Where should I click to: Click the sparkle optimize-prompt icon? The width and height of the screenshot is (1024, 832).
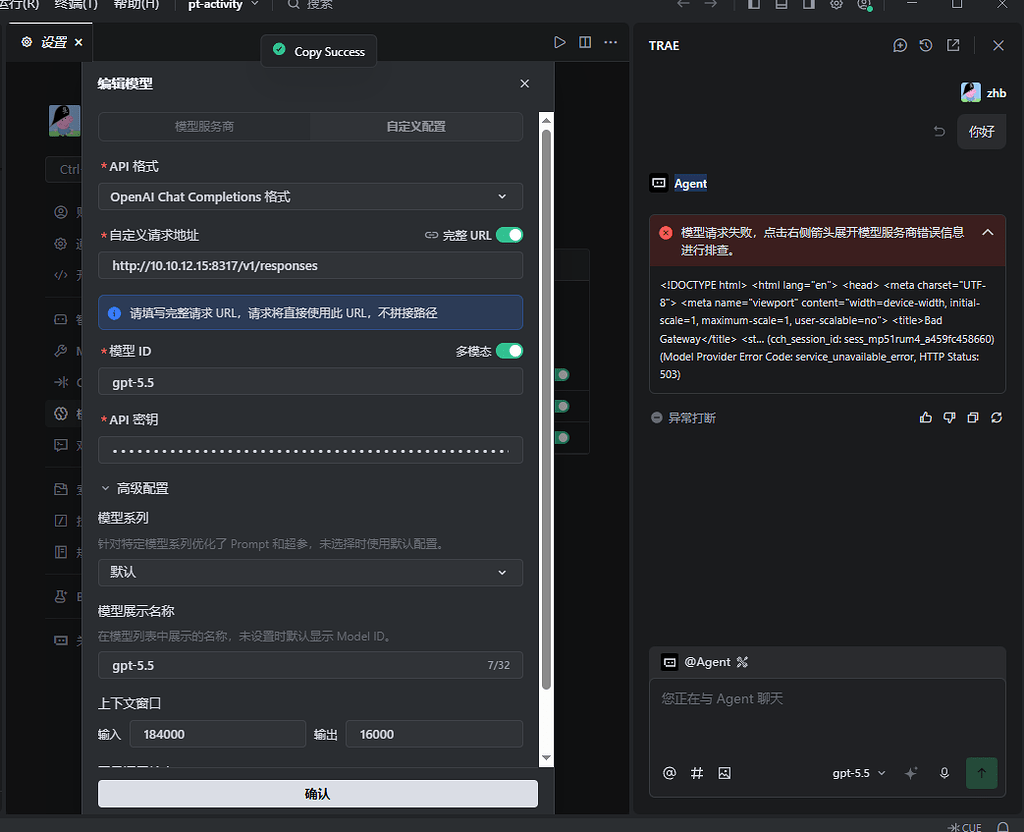pos(911,773)
